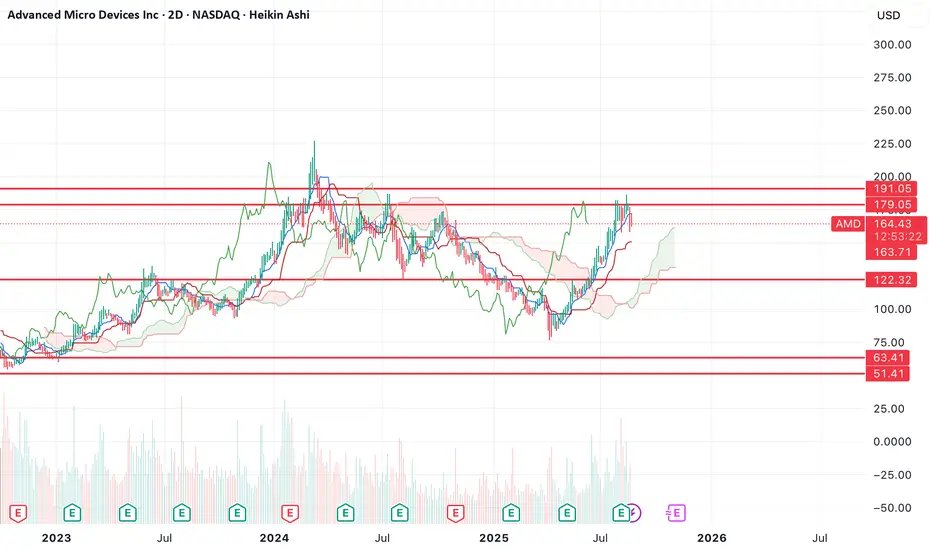Image resolution: width=932 pixels, height=550 pixels.
Task: Click the 225.00 price axis value
Action: [x=892, y=144]
